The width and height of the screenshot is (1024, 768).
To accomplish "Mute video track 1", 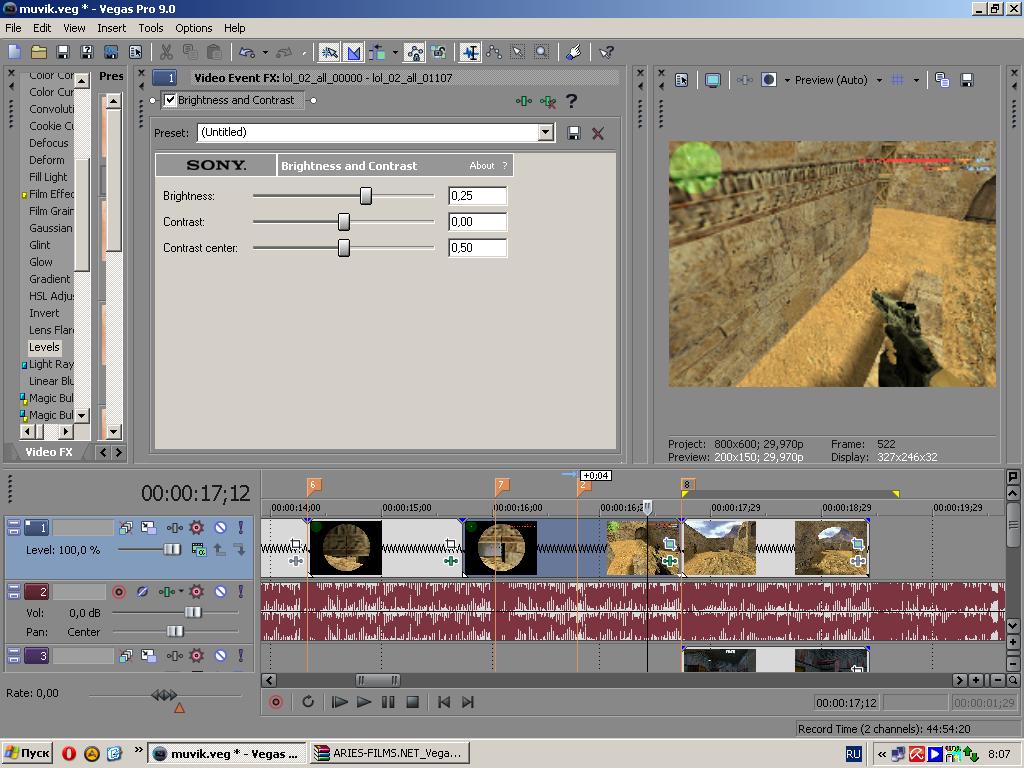I will coord(220,527).
